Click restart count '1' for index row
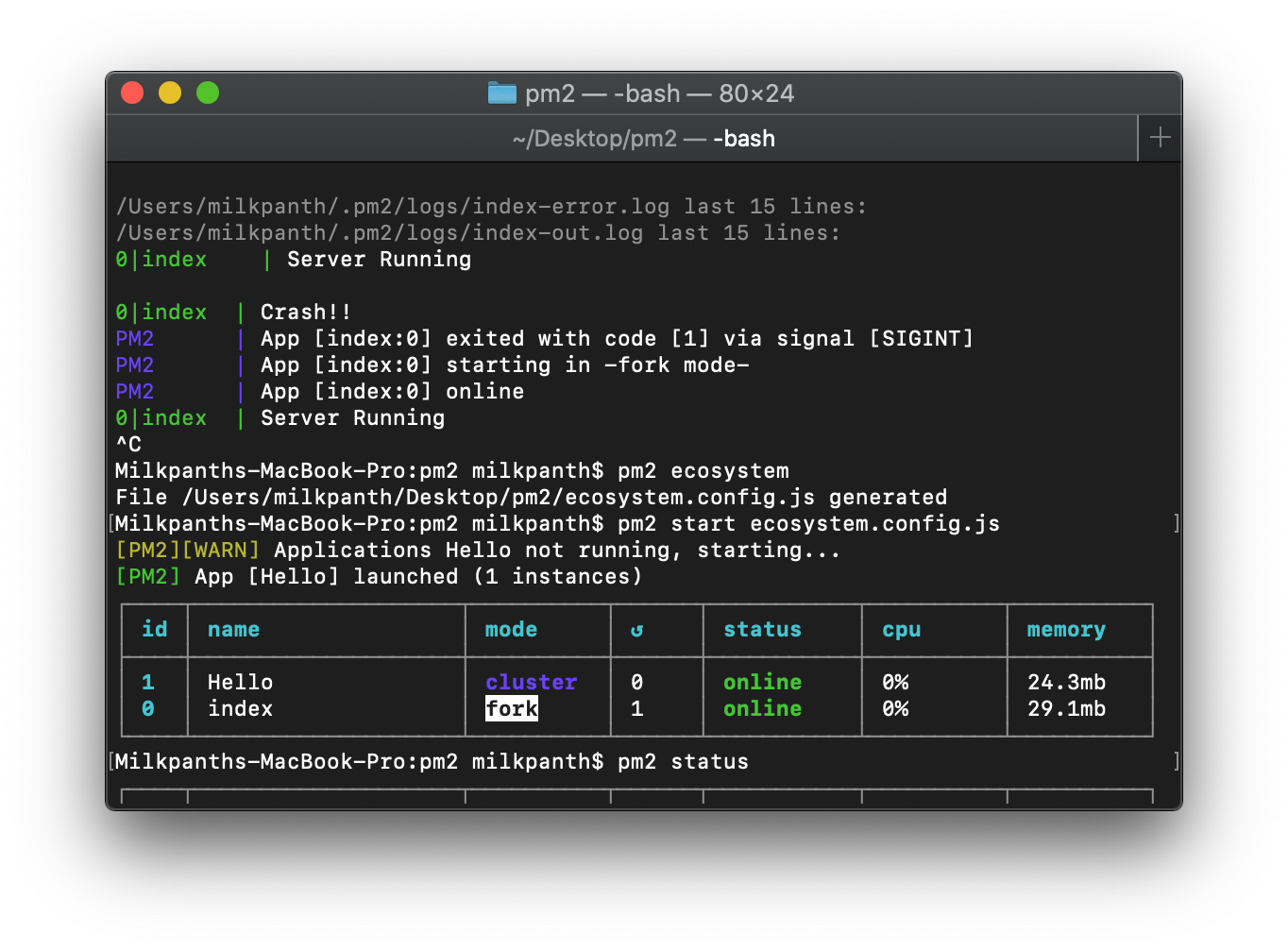The width and height of the screenshot is (1288, 950). pyautogui.click(x=637, y=708)
